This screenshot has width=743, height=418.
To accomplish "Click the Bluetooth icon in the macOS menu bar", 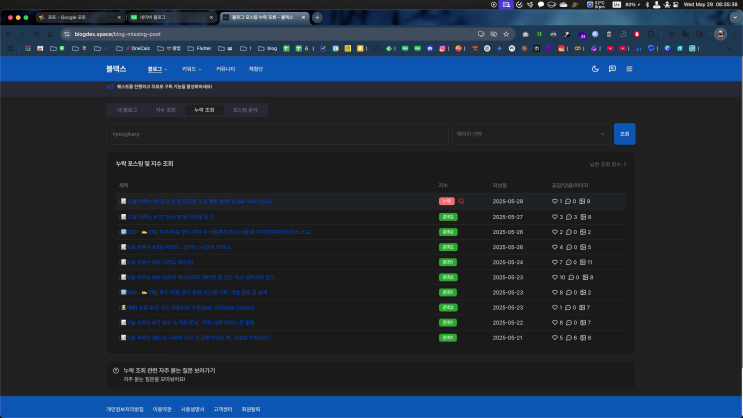I will pos(647,4).
